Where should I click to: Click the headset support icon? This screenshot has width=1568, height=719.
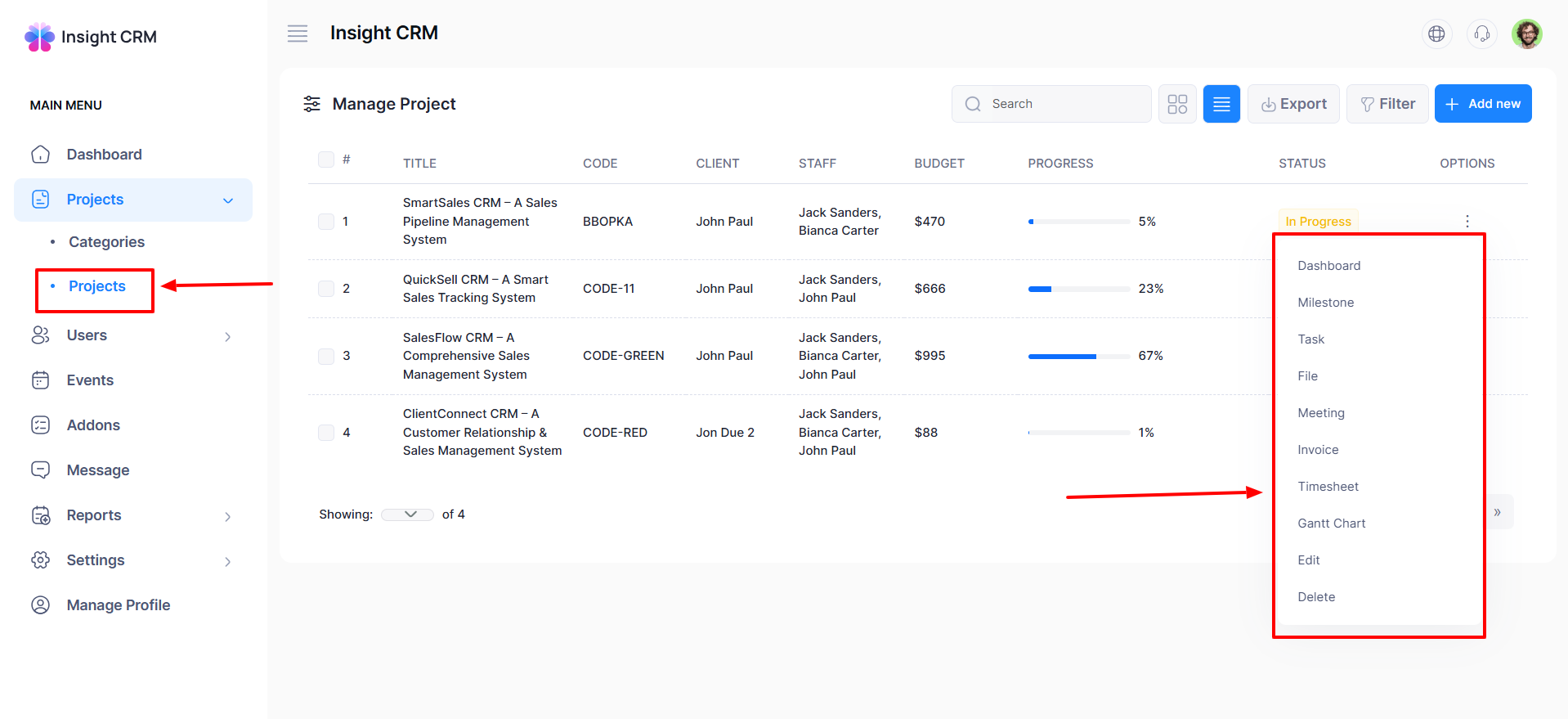[x=1481, y=34]
